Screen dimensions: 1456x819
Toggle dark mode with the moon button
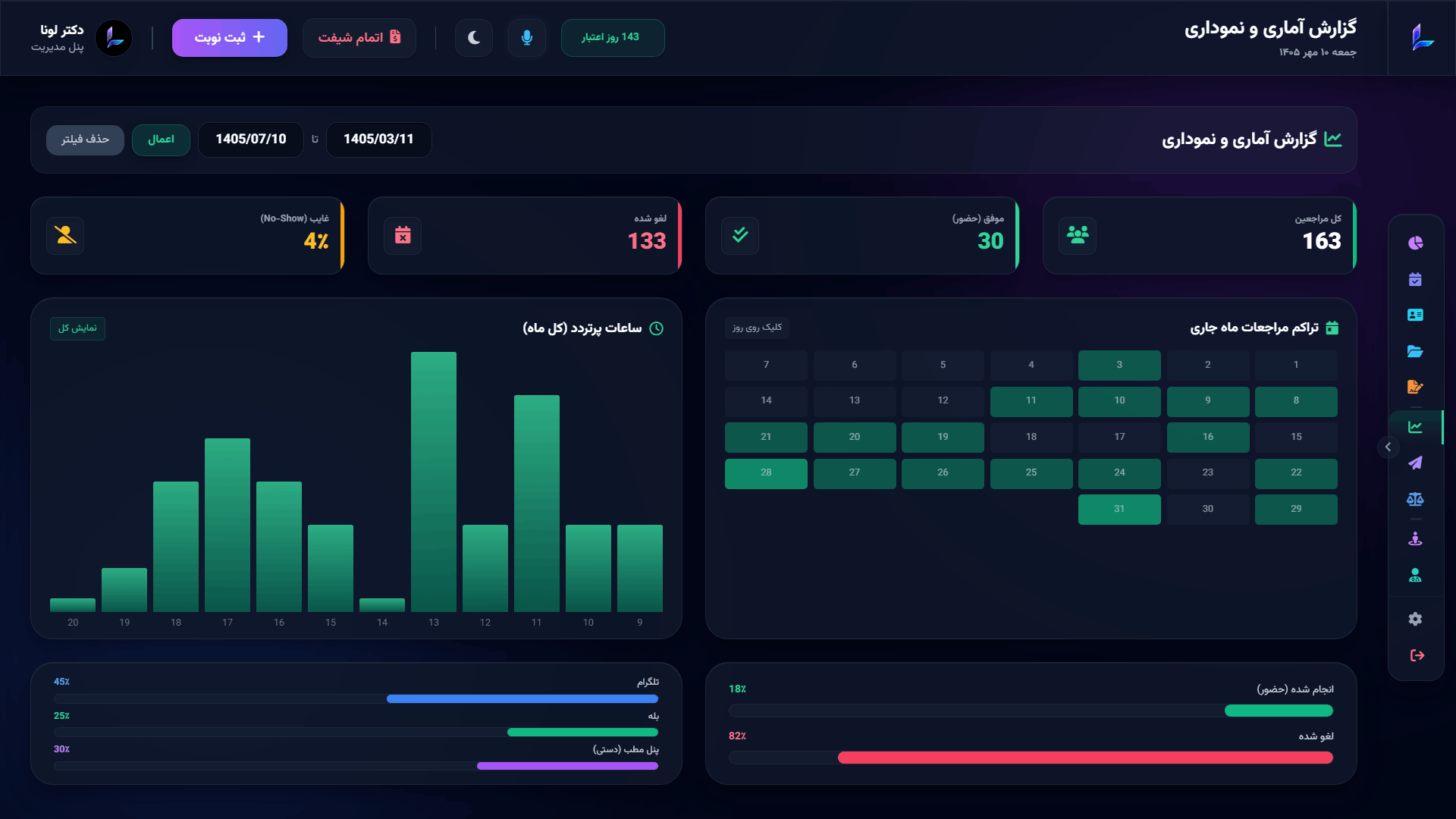click(474, 37)
